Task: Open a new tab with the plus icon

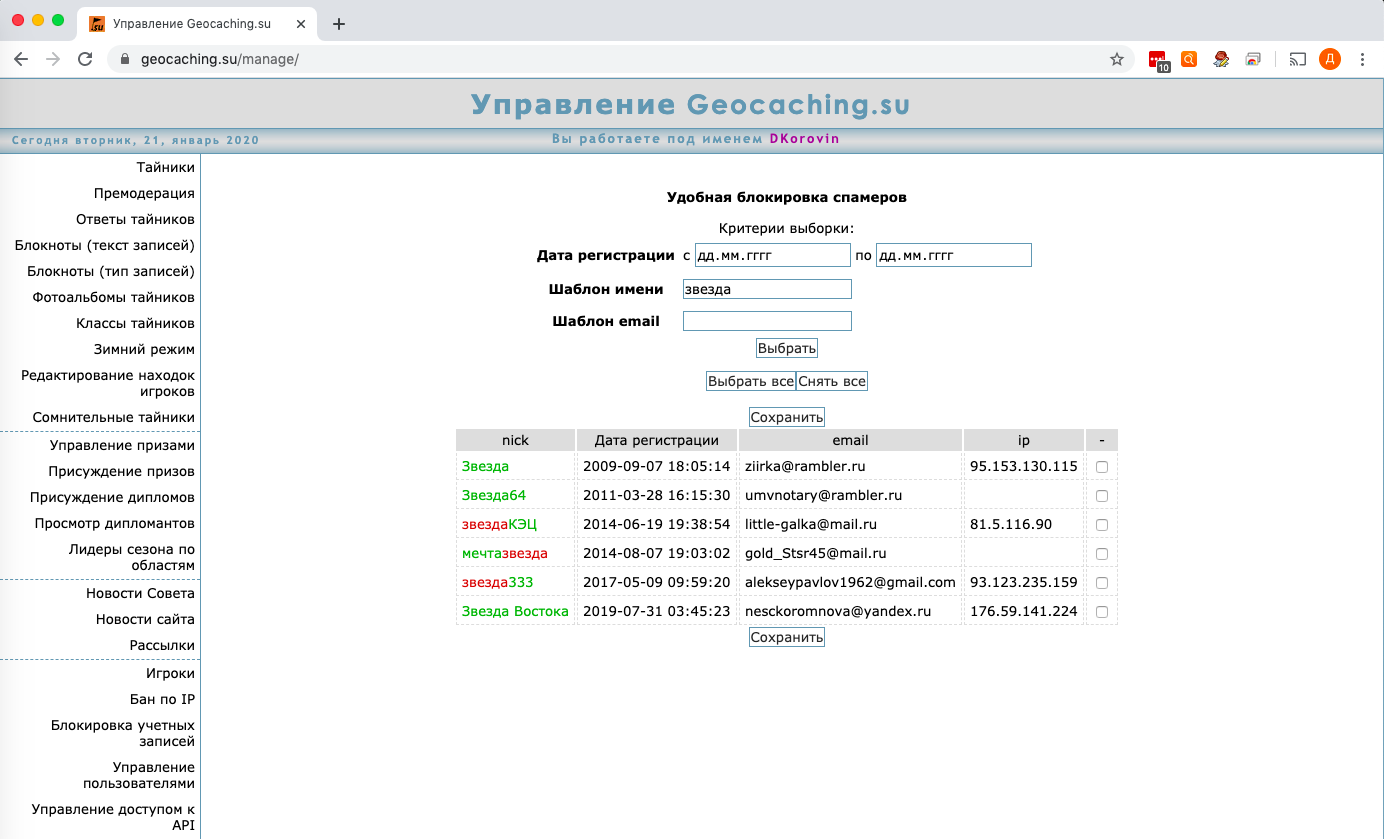Action: coord(338,24)
